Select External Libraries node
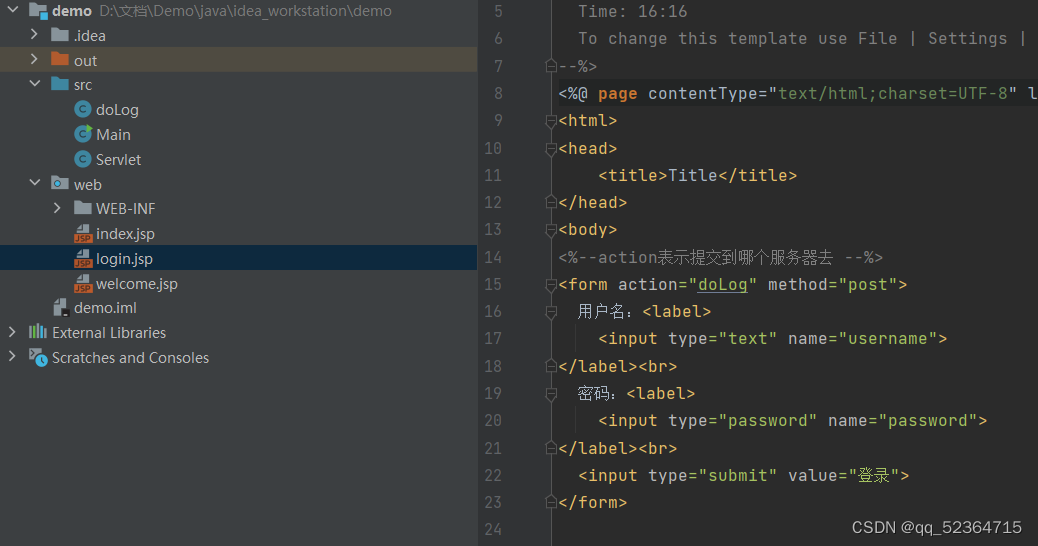Screen dimensions: 1038x546 (109, 333)
